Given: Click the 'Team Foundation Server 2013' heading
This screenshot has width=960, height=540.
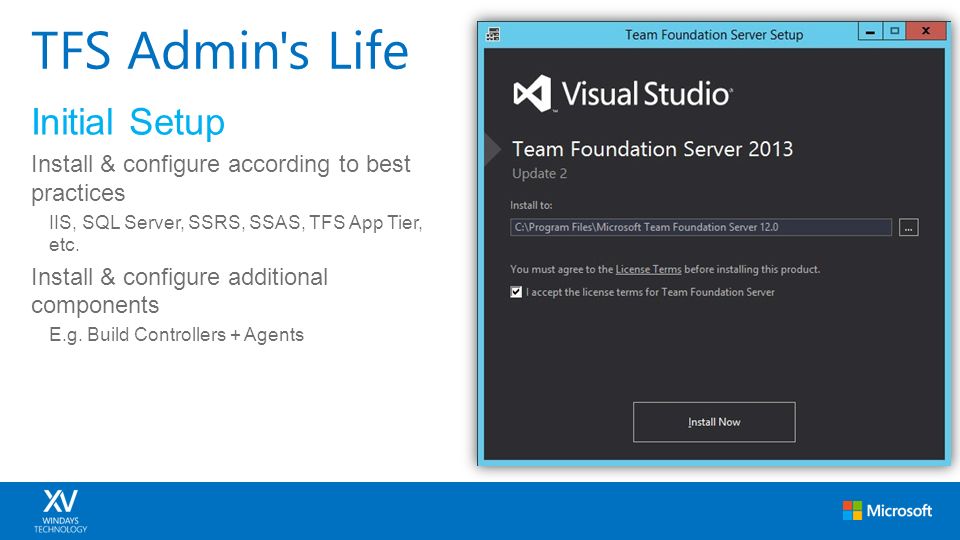Looking at the screenshot, I should (652, 149).
